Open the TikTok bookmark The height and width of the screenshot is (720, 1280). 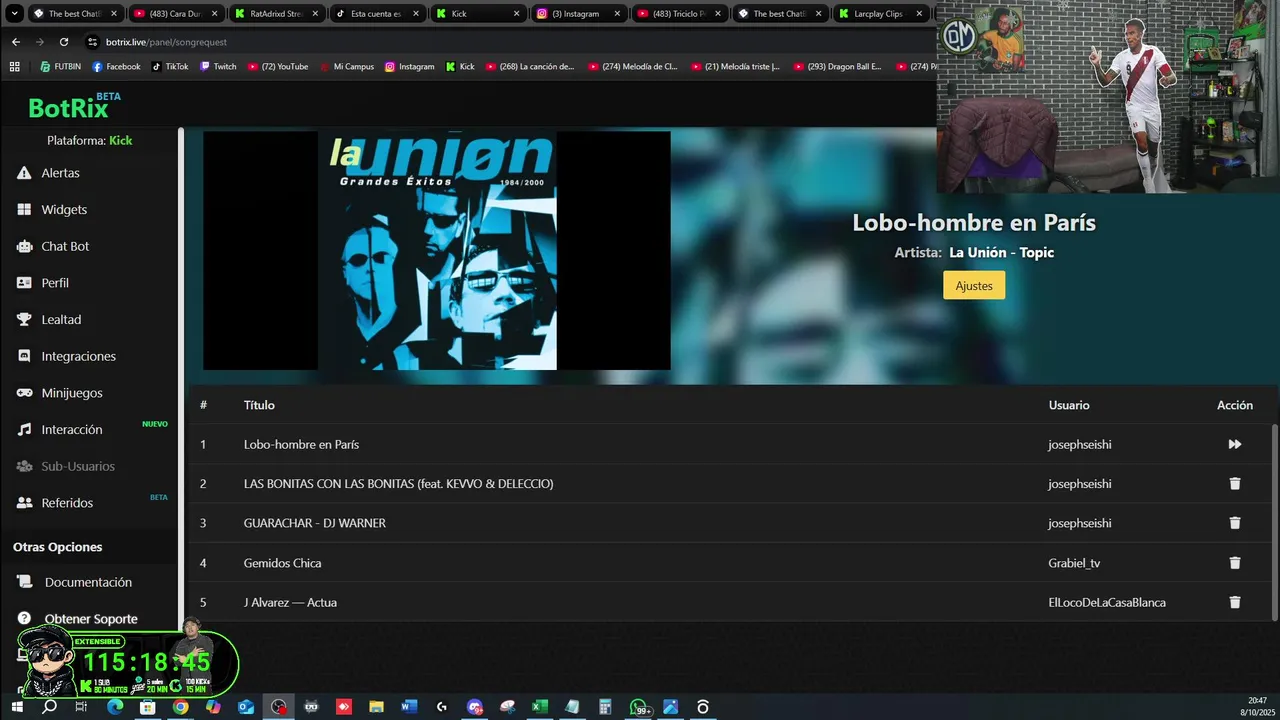tap(170, 67)
